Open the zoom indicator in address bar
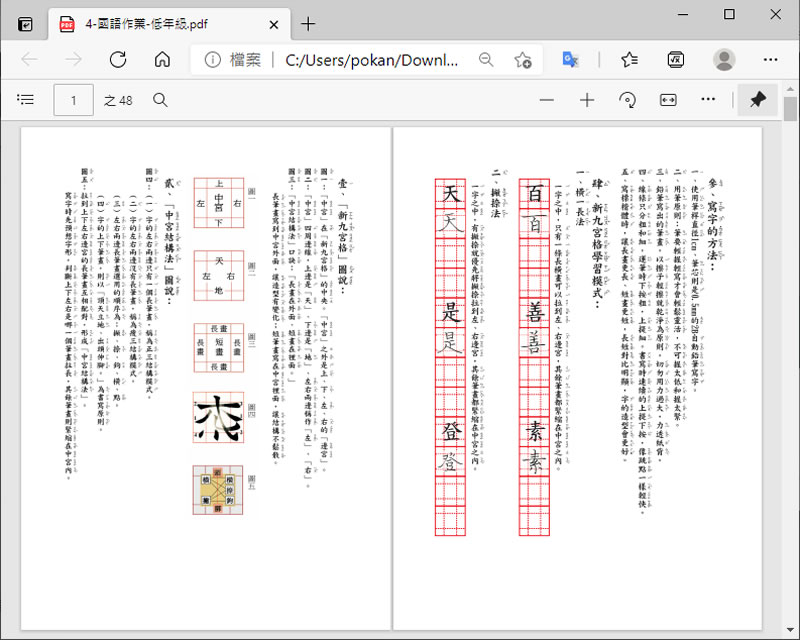Screen dimensions: 800x641 coord(486,60)
